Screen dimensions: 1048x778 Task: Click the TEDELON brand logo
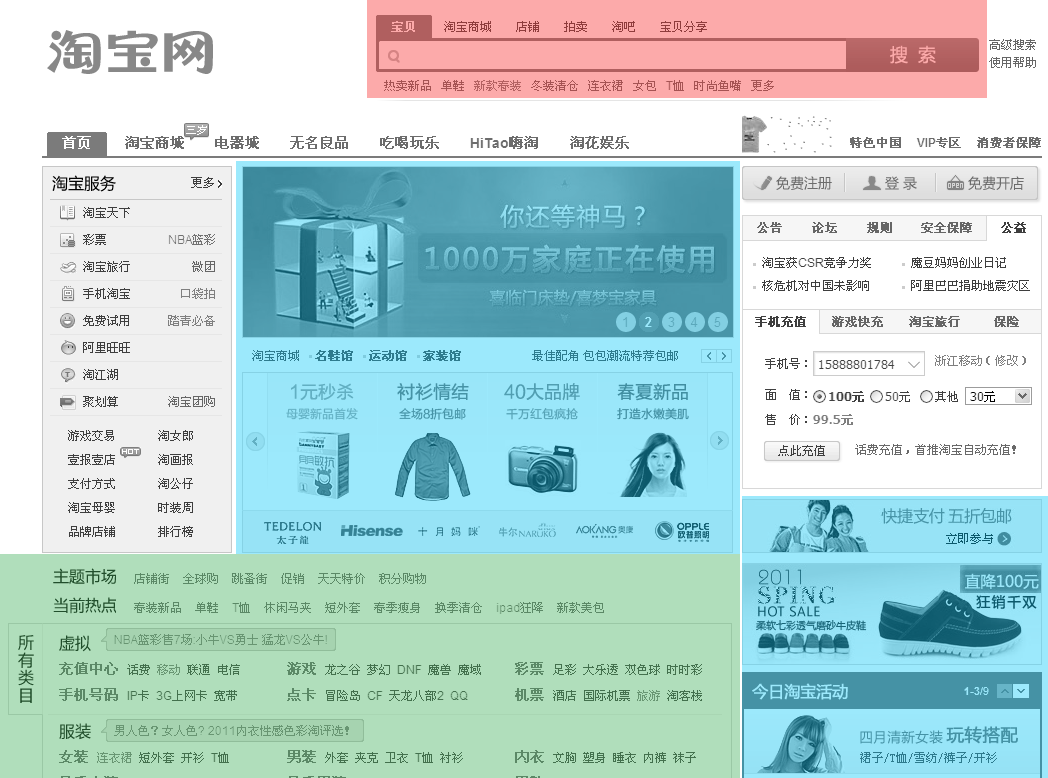pyautogui.click(x=293, y=532)
